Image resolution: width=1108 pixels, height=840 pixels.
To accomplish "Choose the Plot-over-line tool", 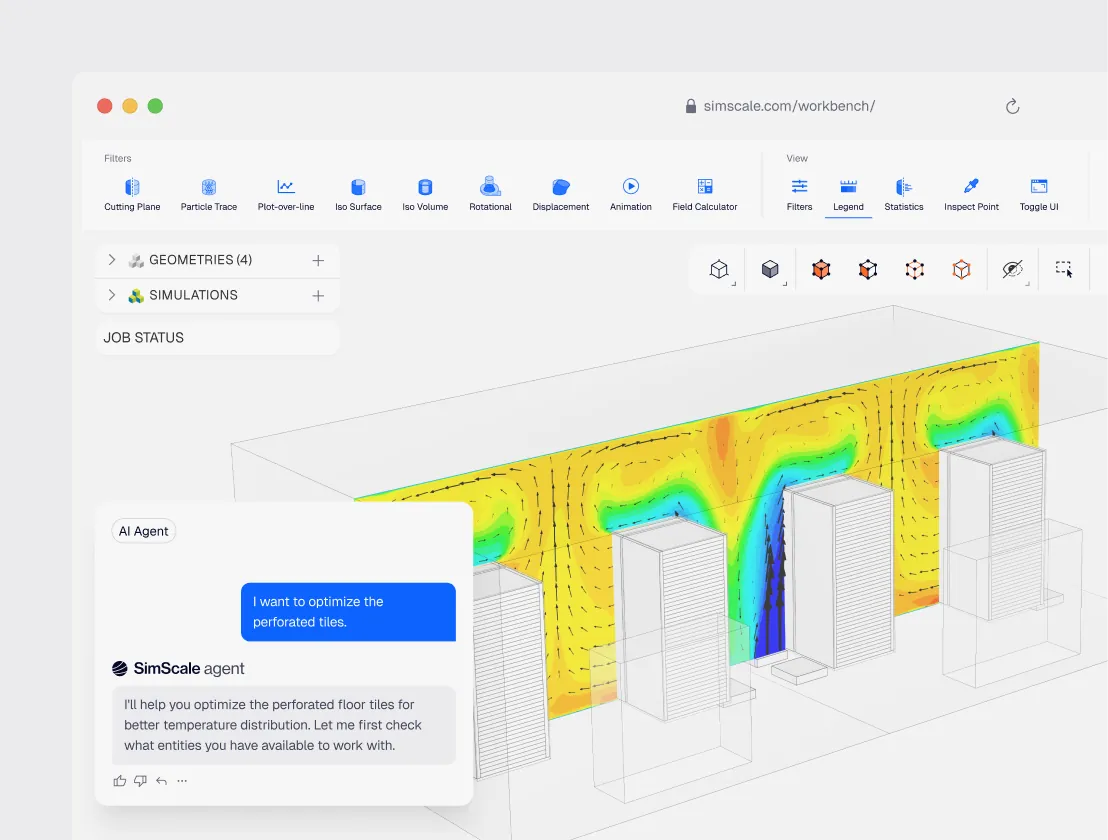I will coord(285,195).
